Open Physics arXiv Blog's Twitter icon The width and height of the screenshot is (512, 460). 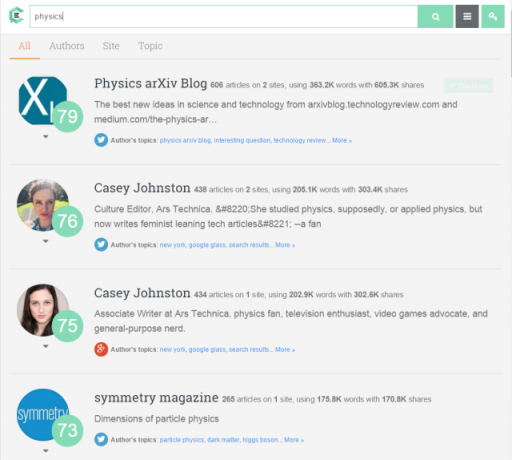(101, 140)
